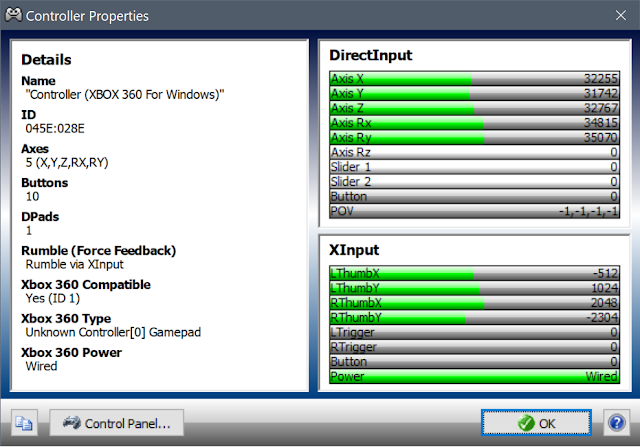Click the text "Unknown Controller[0] Gamepad"
This screenshot has width=640, height=447.
pos(113,332)
